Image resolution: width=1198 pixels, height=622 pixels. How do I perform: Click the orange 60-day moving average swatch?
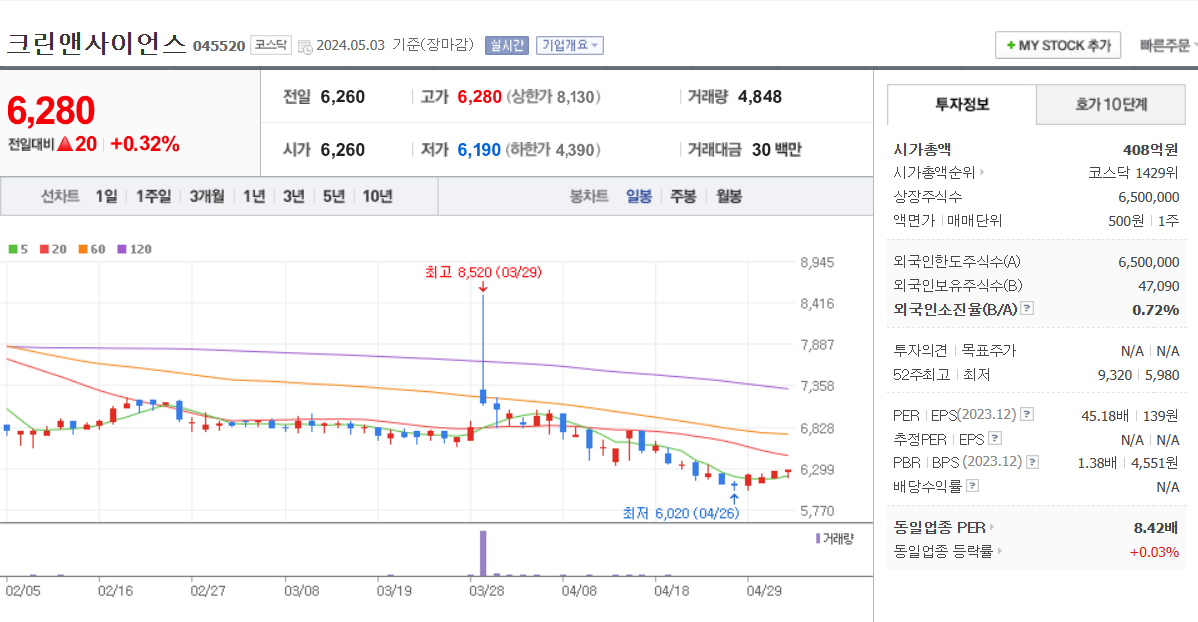coord(83,249)
